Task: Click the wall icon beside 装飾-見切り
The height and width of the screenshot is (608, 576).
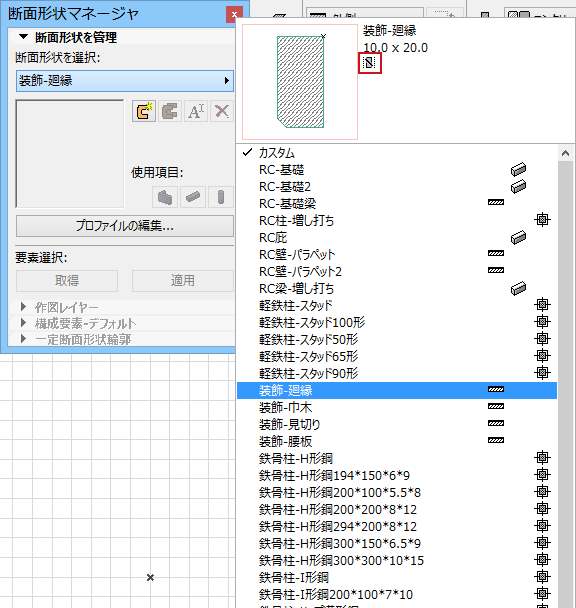Action: coord(496,423)
